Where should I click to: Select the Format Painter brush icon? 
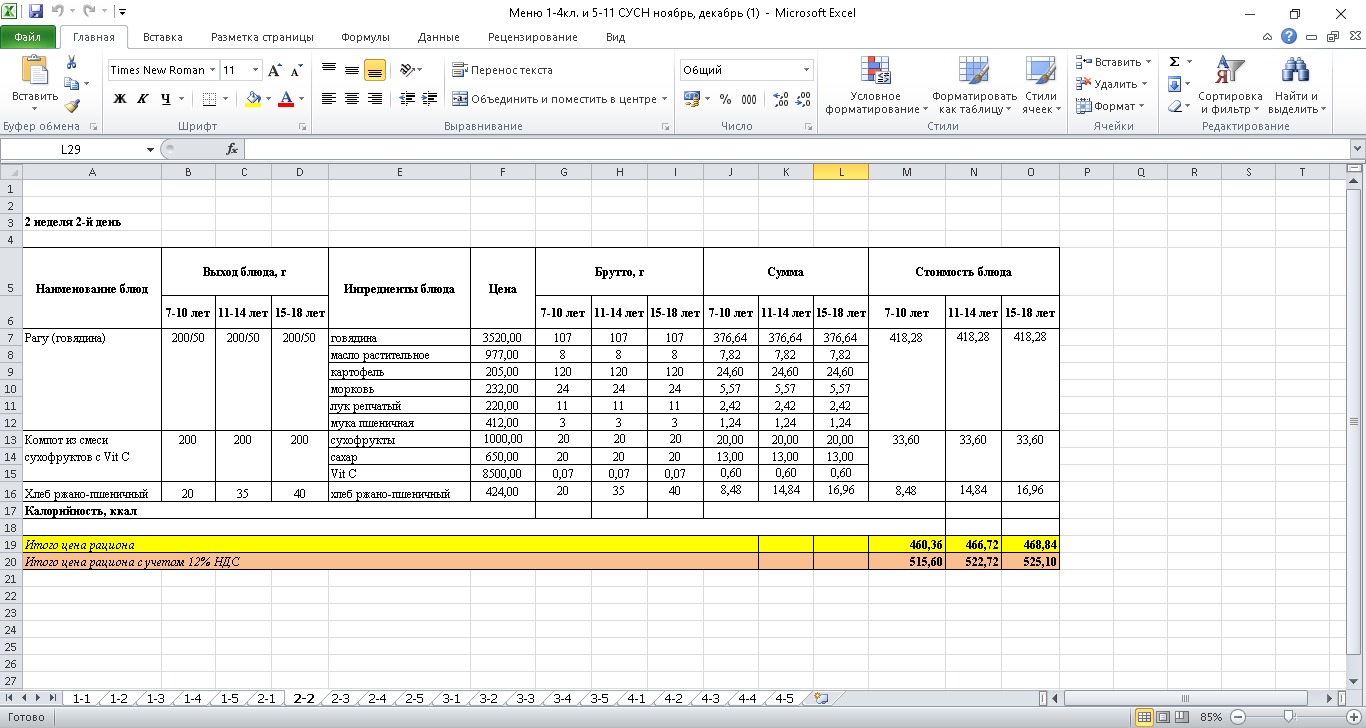click(x=72, y=106)
